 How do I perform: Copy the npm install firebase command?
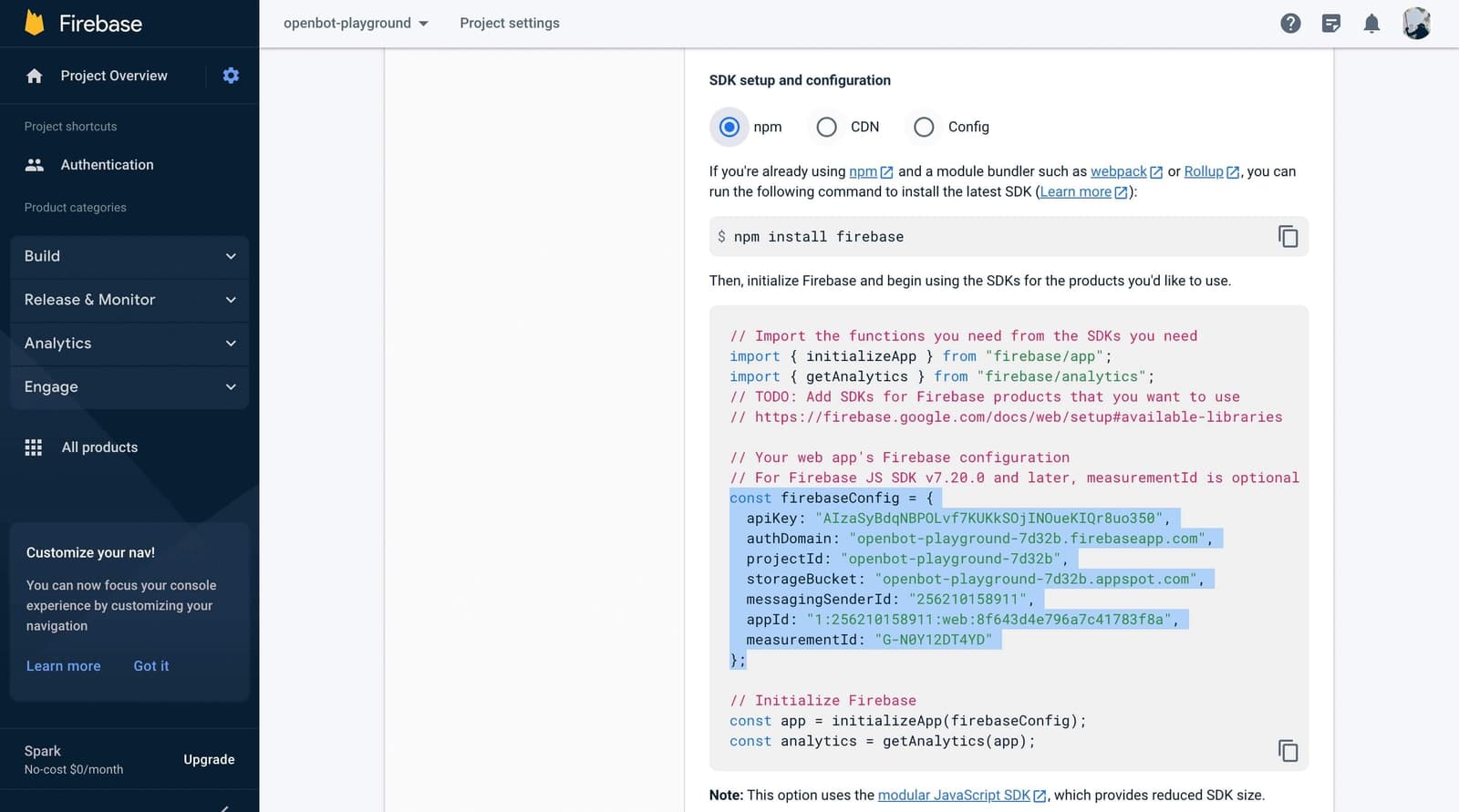coord(1288,236)
